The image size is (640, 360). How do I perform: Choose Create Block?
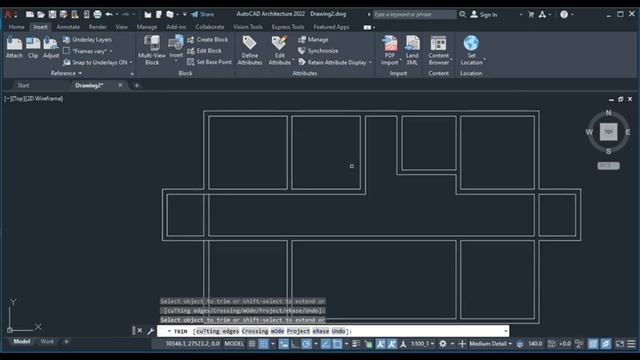pos(208,40)
